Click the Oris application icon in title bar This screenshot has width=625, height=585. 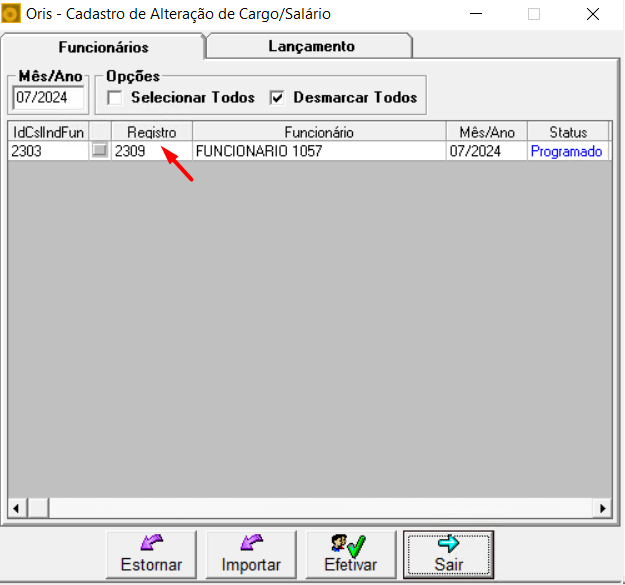pyautogui.click(x=11, y=14)
